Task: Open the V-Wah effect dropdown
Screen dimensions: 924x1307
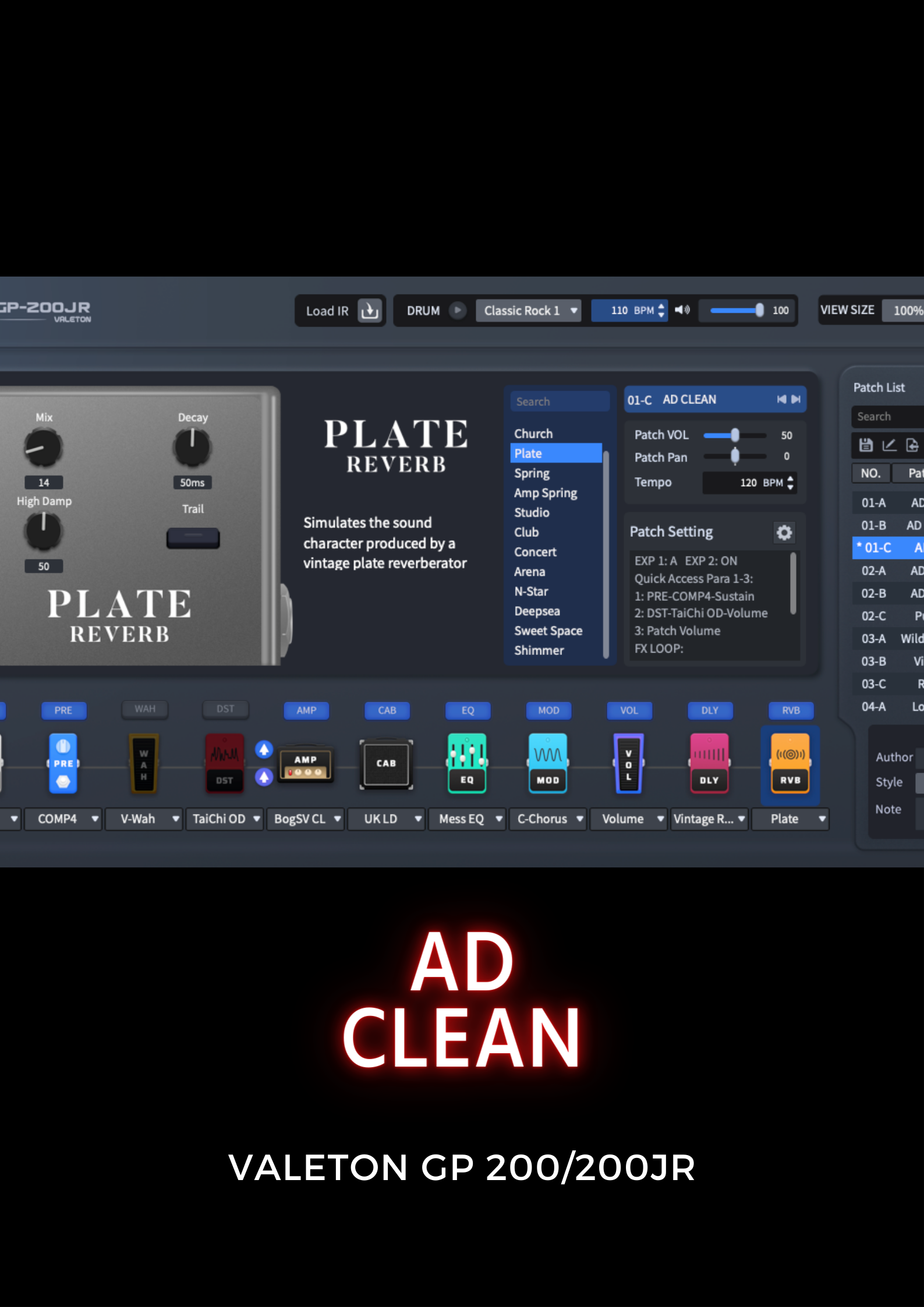Action: tap(144, 819)
